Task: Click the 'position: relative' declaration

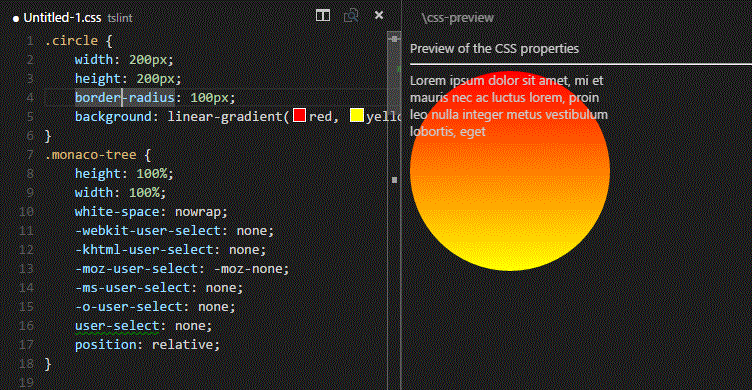Action: coord(147,344)
